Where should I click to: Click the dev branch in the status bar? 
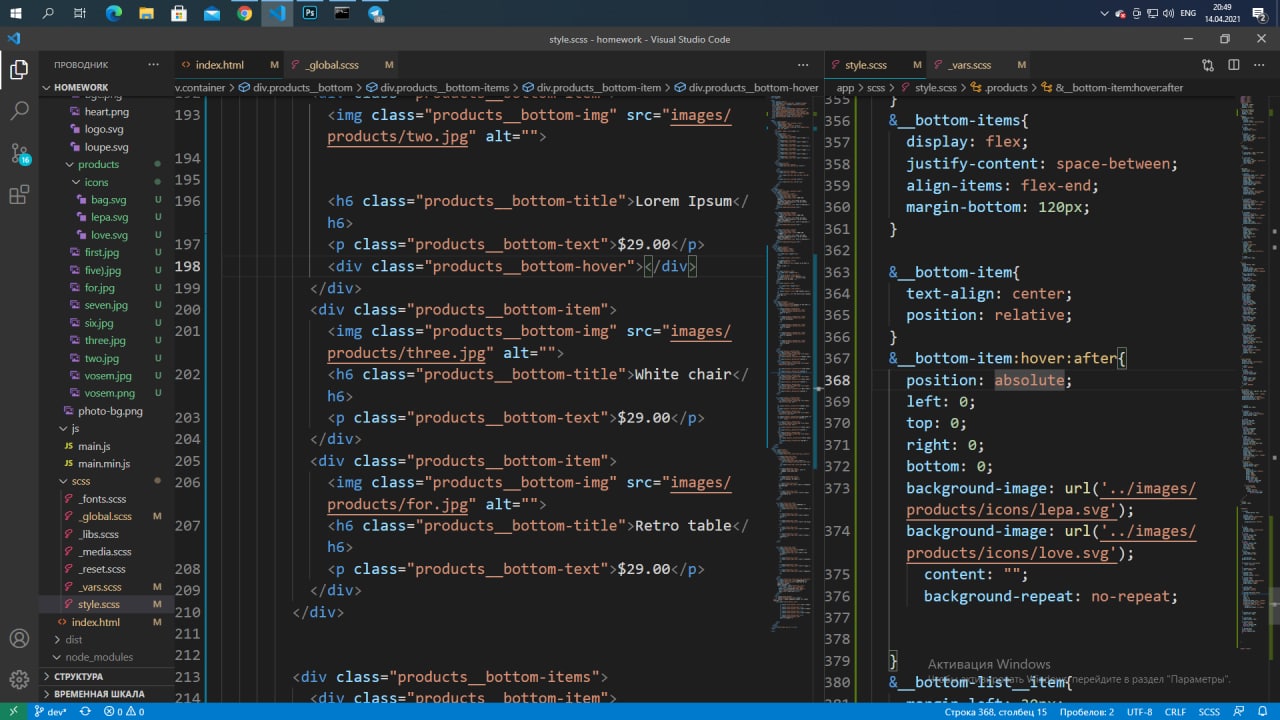click(49, 712)
